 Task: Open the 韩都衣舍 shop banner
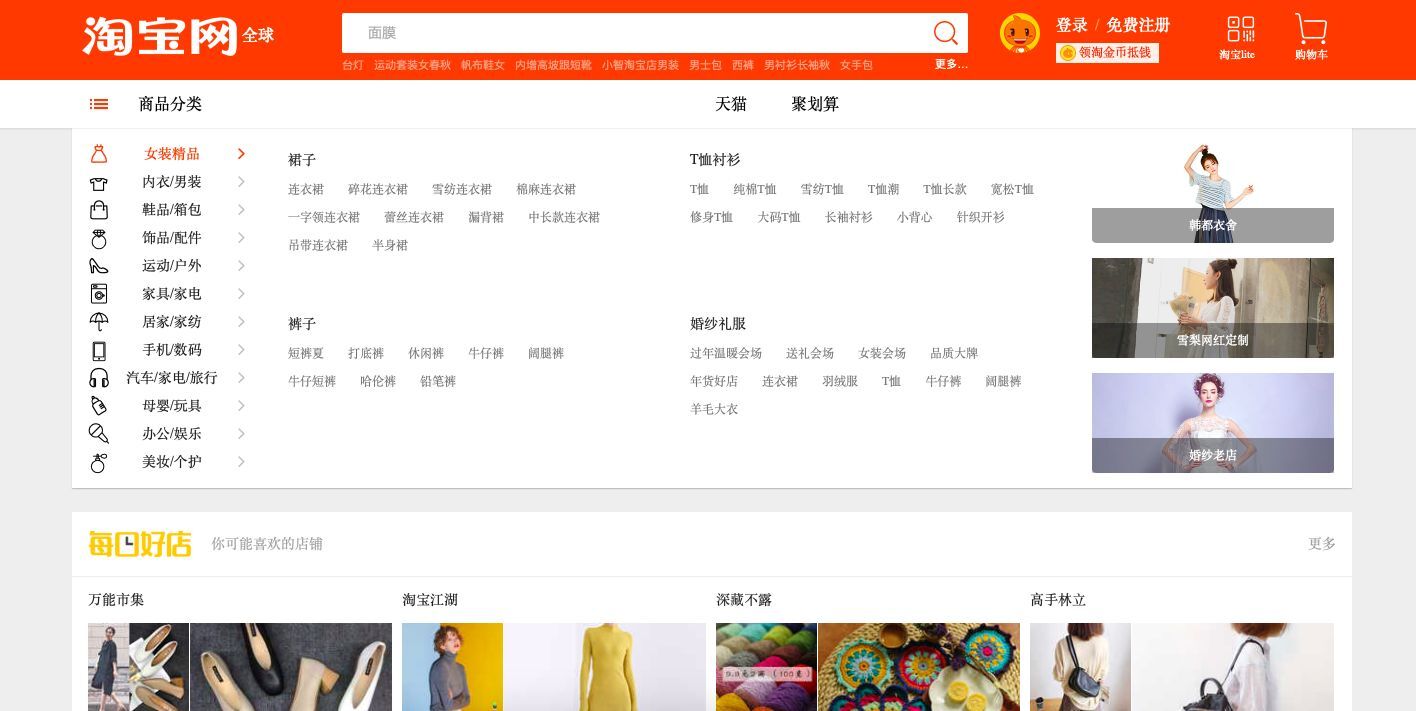1213,192
